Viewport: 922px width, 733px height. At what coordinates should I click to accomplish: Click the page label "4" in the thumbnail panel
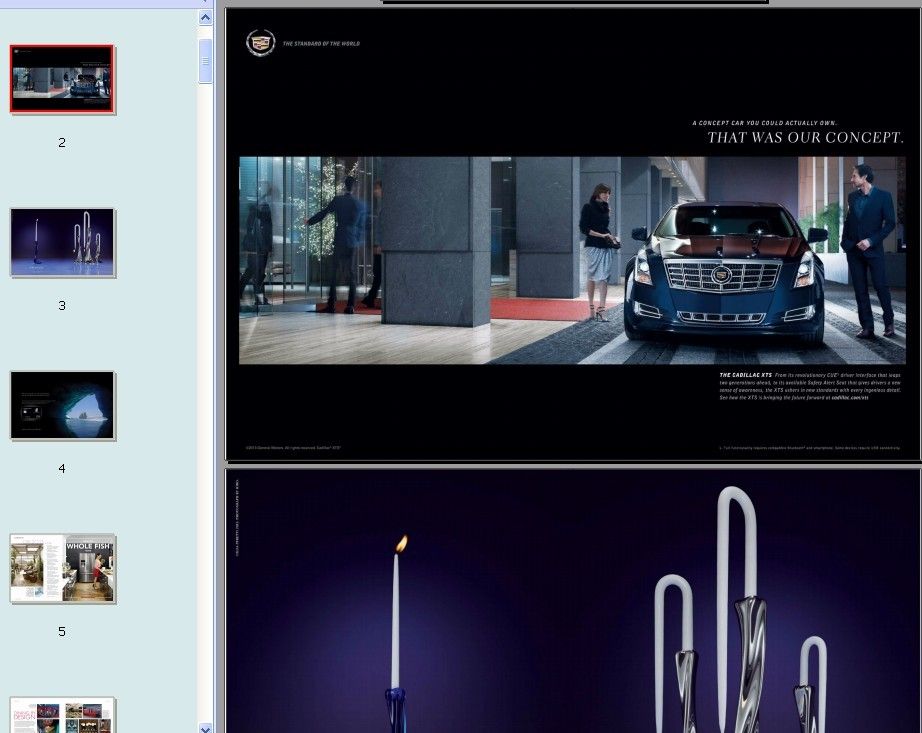pyautogui.click(x=62, y=468)
